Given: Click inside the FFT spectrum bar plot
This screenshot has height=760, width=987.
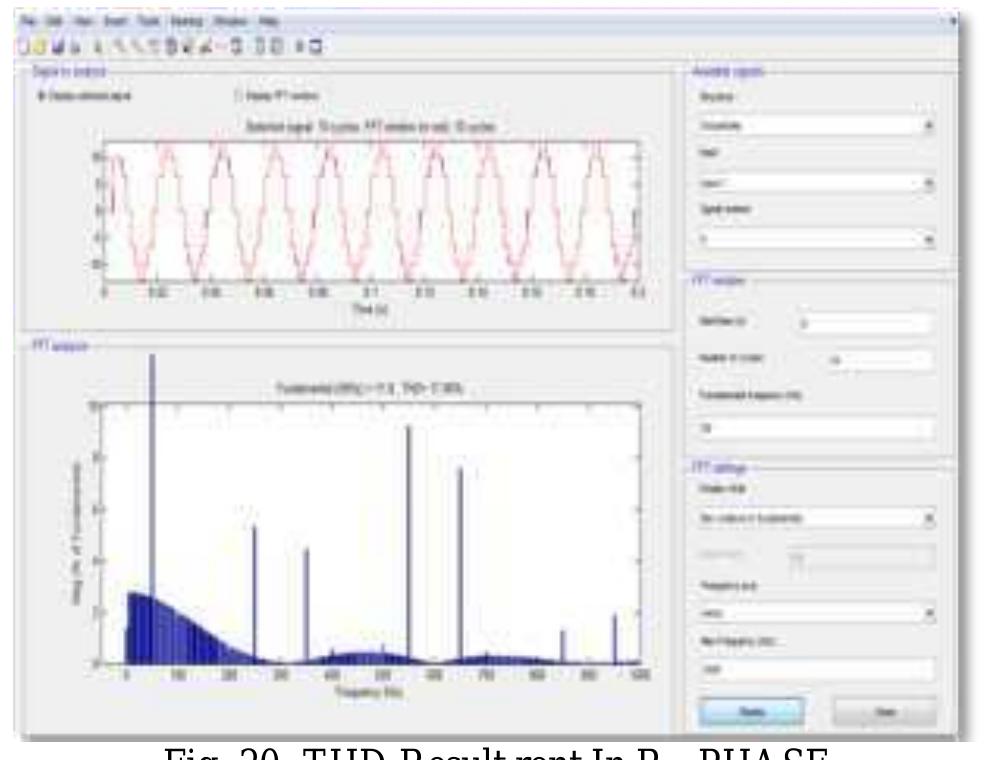Looking at the screenshot, I should (x=370, y=534).
